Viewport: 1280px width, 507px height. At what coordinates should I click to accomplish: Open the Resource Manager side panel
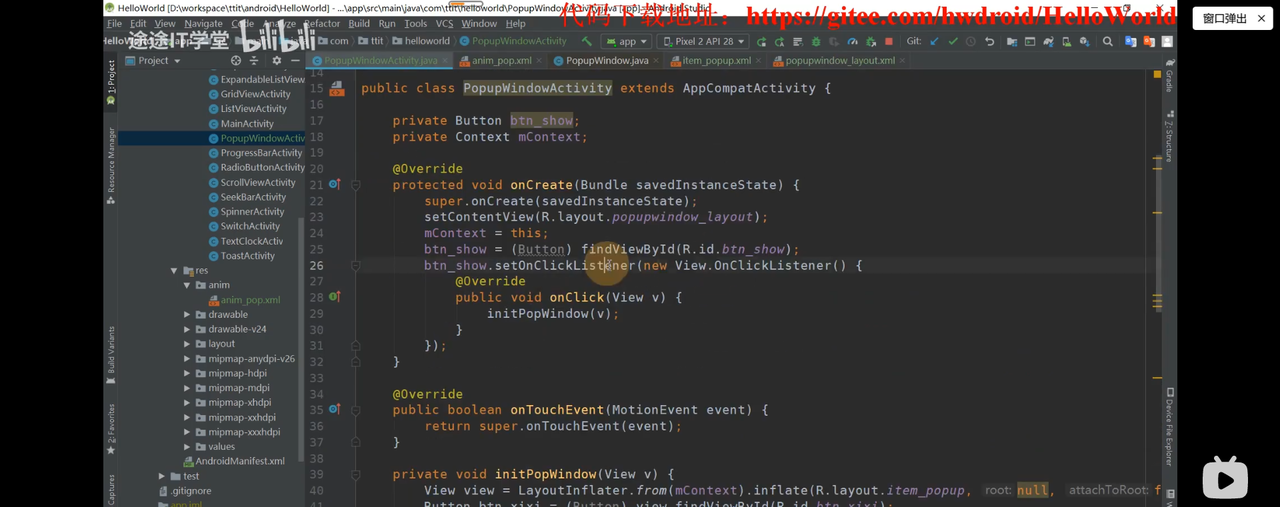(x=111, y=165)
